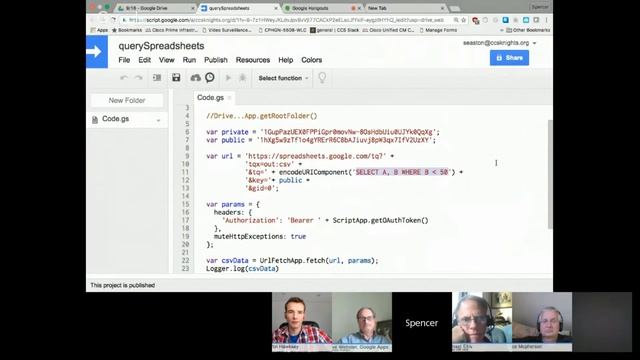Open the Bookmarks bookmark link
The width and height of the screenshot is (640, 360).
[127, 30]
